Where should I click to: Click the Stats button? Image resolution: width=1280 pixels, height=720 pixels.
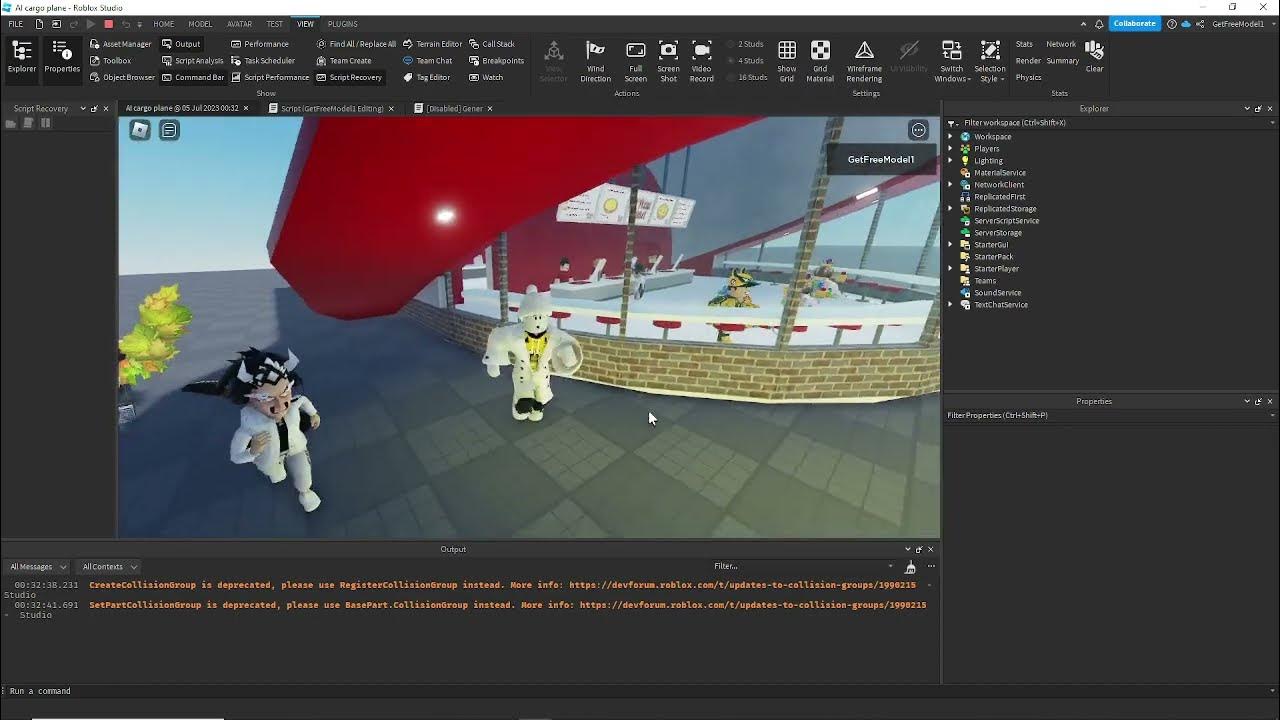pos(1024,44)
